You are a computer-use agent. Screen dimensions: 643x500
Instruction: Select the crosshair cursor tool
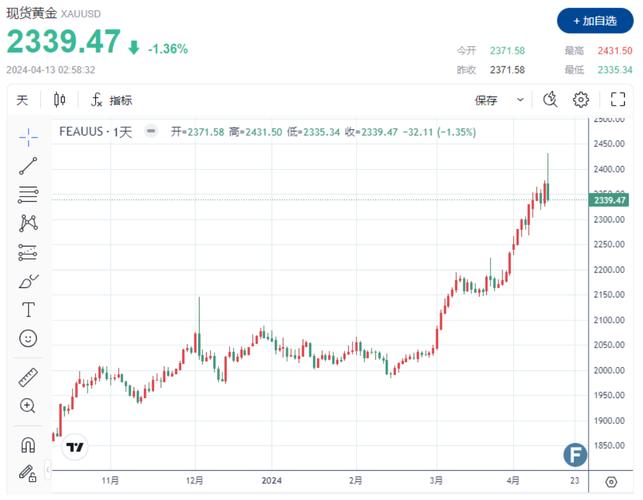tap(28, 136)
